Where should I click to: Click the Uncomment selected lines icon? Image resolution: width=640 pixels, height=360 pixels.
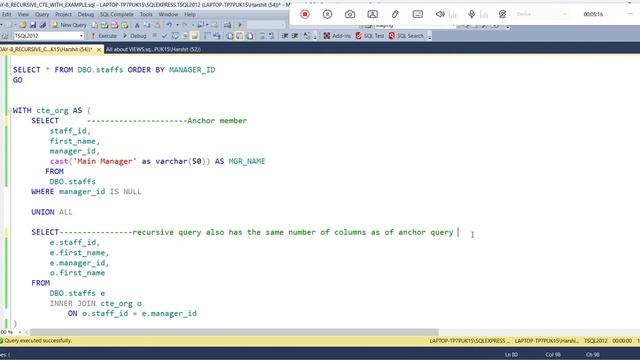pyautogui.click(x=271, y=36)
